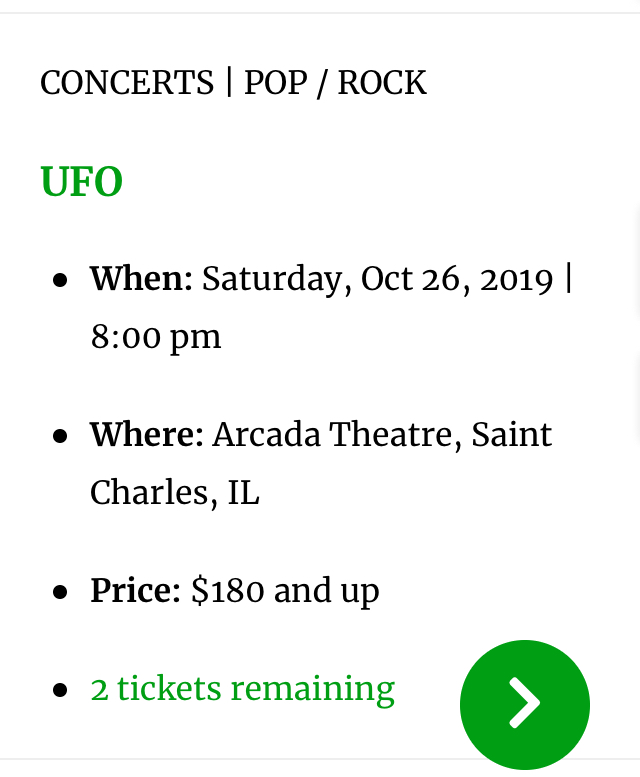The width and height of the screenshot is (640, 777).
Task: Click the pipe separator after CONCERTS
Action: pos(229,83)
